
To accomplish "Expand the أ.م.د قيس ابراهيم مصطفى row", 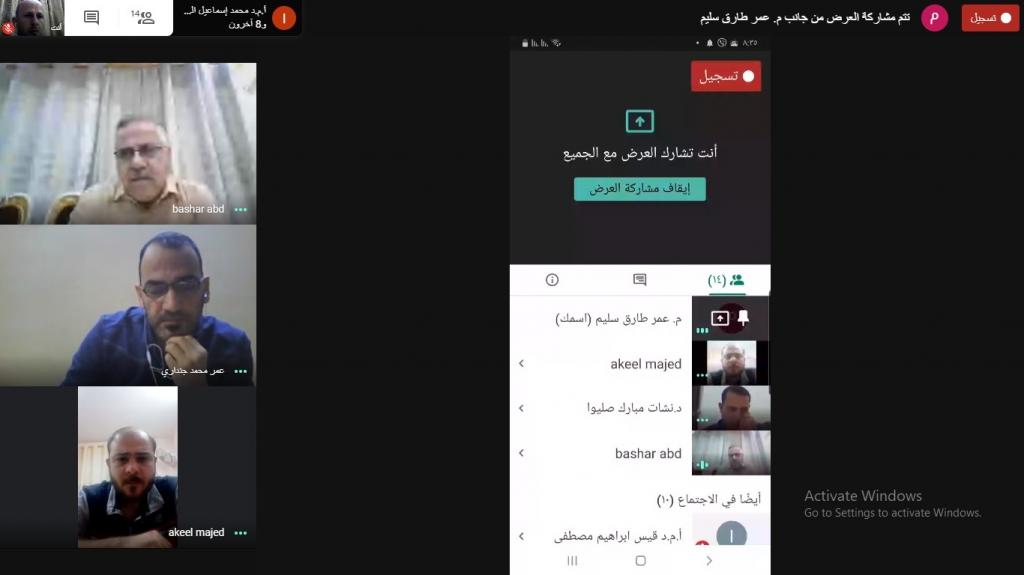I will point(521,536).
